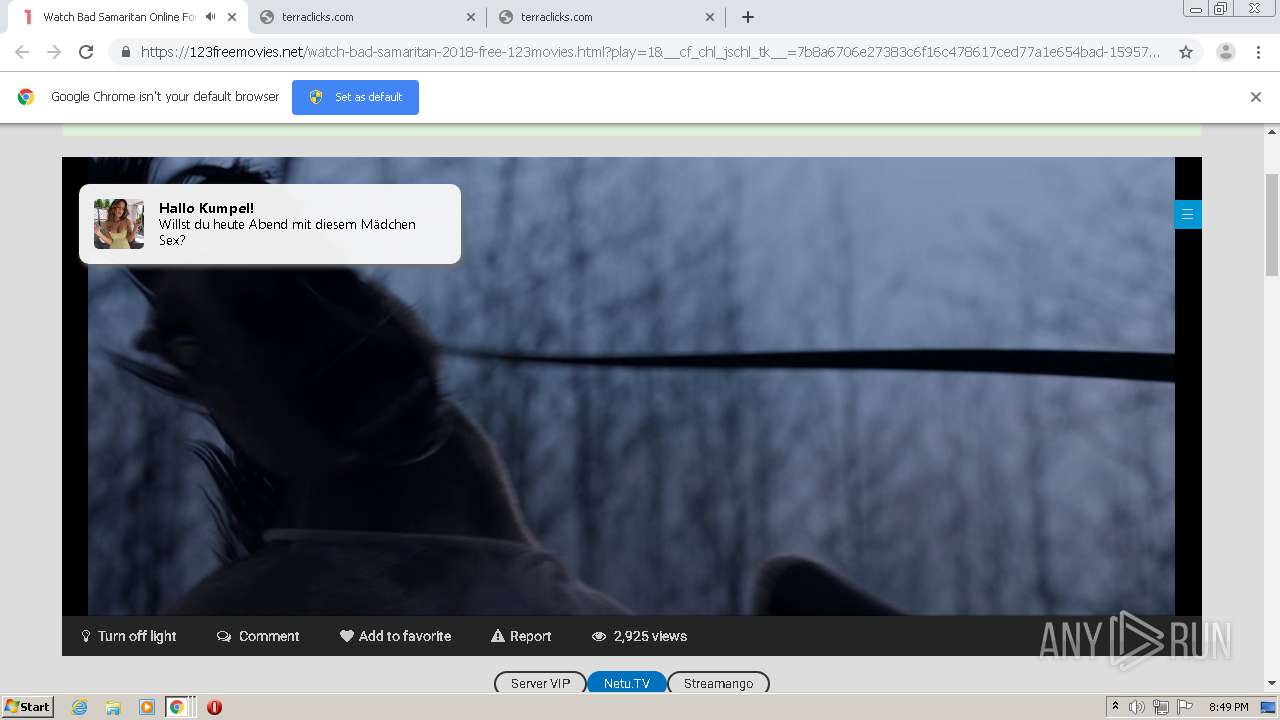Image resolution: width=1280 pixels, height=720 pixels.
Task: Switch to the second terraclicks.com tab
Action: pos(607,17)
